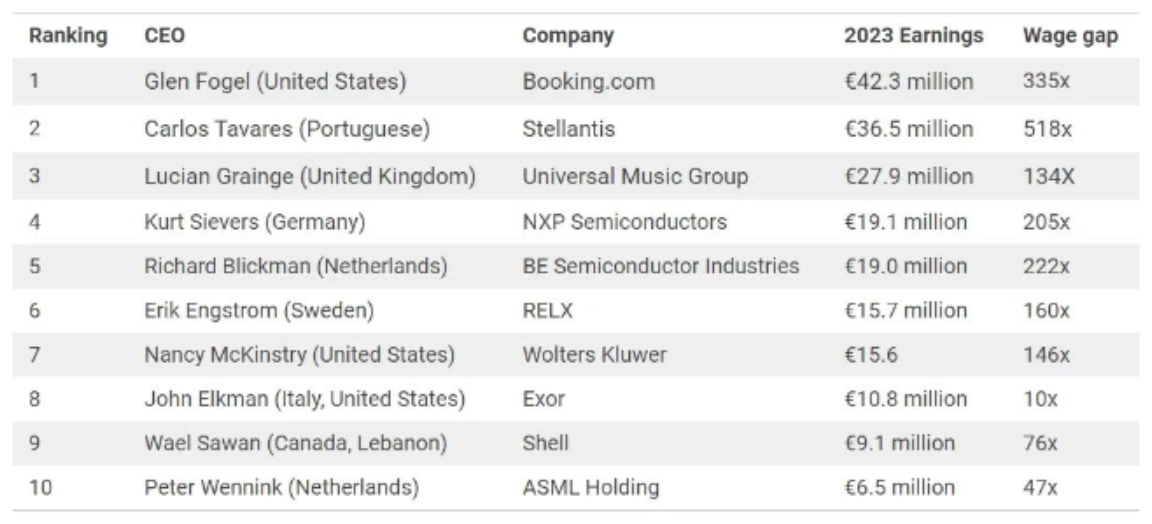This screenshot has height=524, width=1152.
Task: Select the ASML Holding cell
Action: click(590, 488)
